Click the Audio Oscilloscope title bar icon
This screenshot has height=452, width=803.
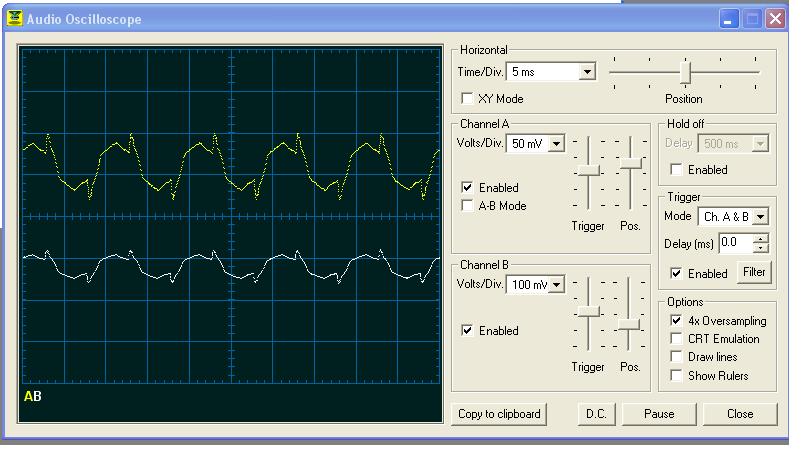14,19
